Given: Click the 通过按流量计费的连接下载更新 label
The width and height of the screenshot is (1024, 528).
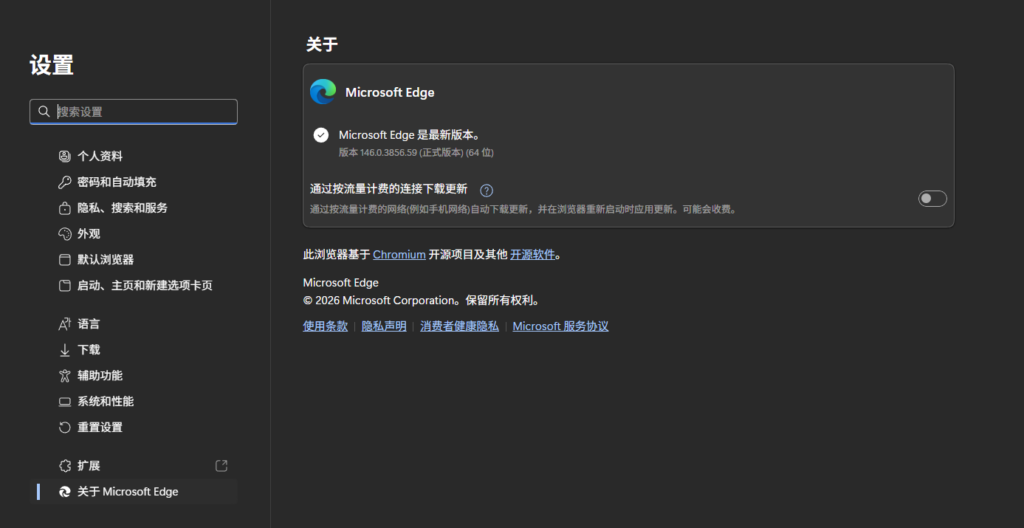Looking at the screenshot, I should (389, 190).
